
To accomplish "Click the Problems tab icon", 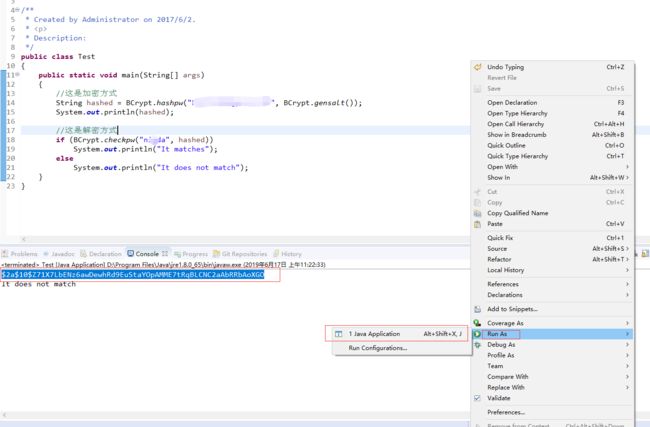I will (5, 253).
